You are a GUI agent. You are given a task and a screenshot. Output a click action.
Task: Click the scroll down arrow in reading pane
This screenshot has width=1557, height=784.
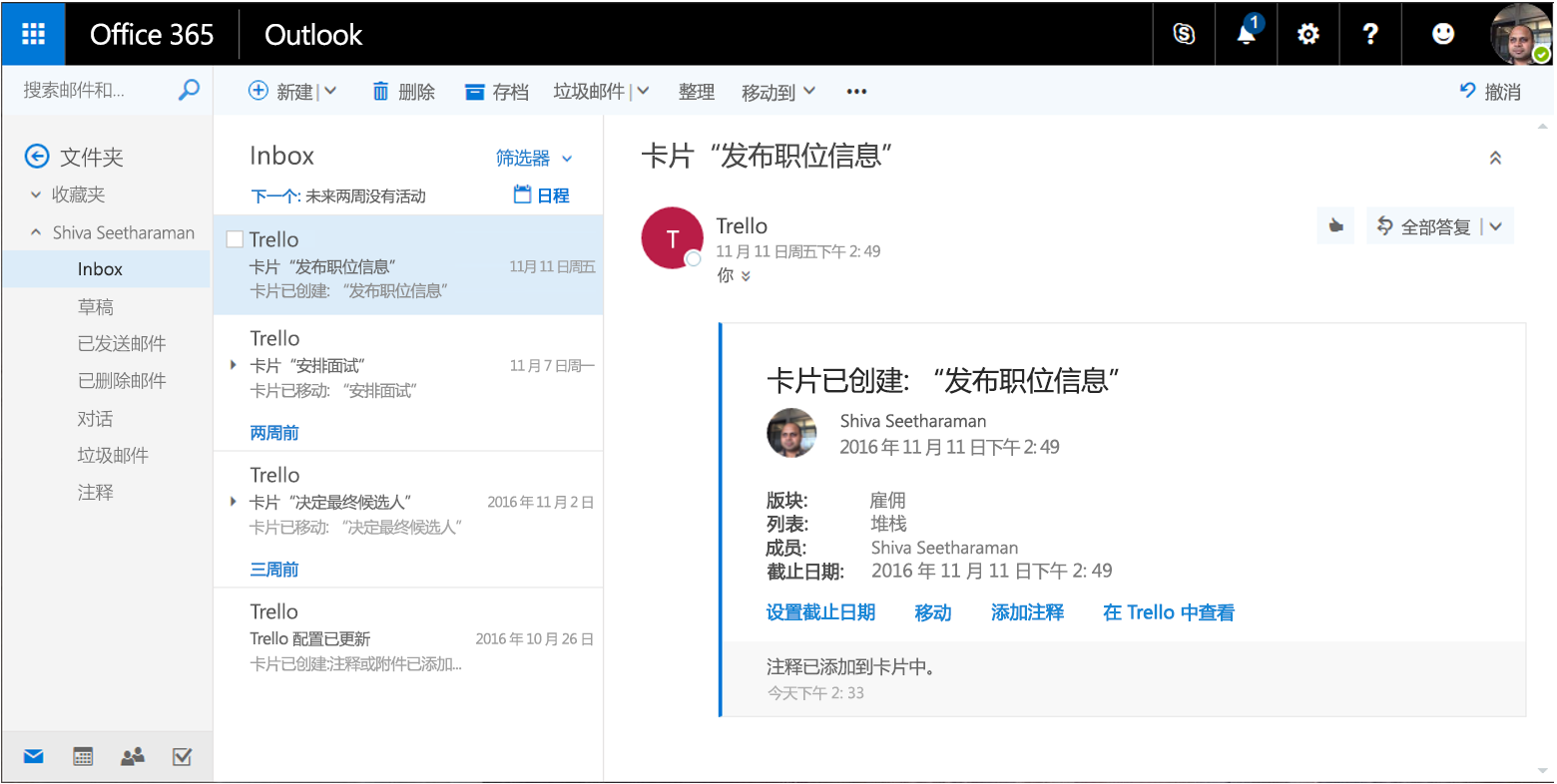1544,771
